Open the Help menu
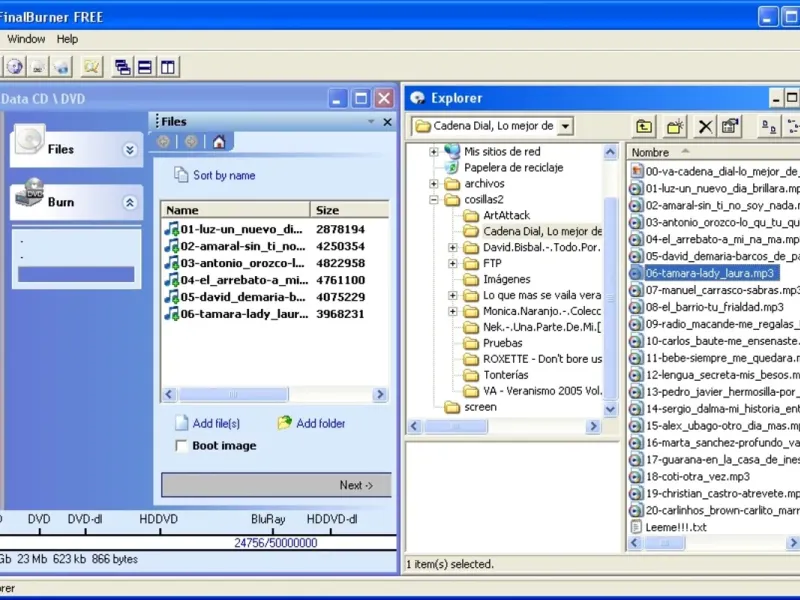The width and height of the screenshot is (800, 600). pyautogui.click(x=67, y=39)
